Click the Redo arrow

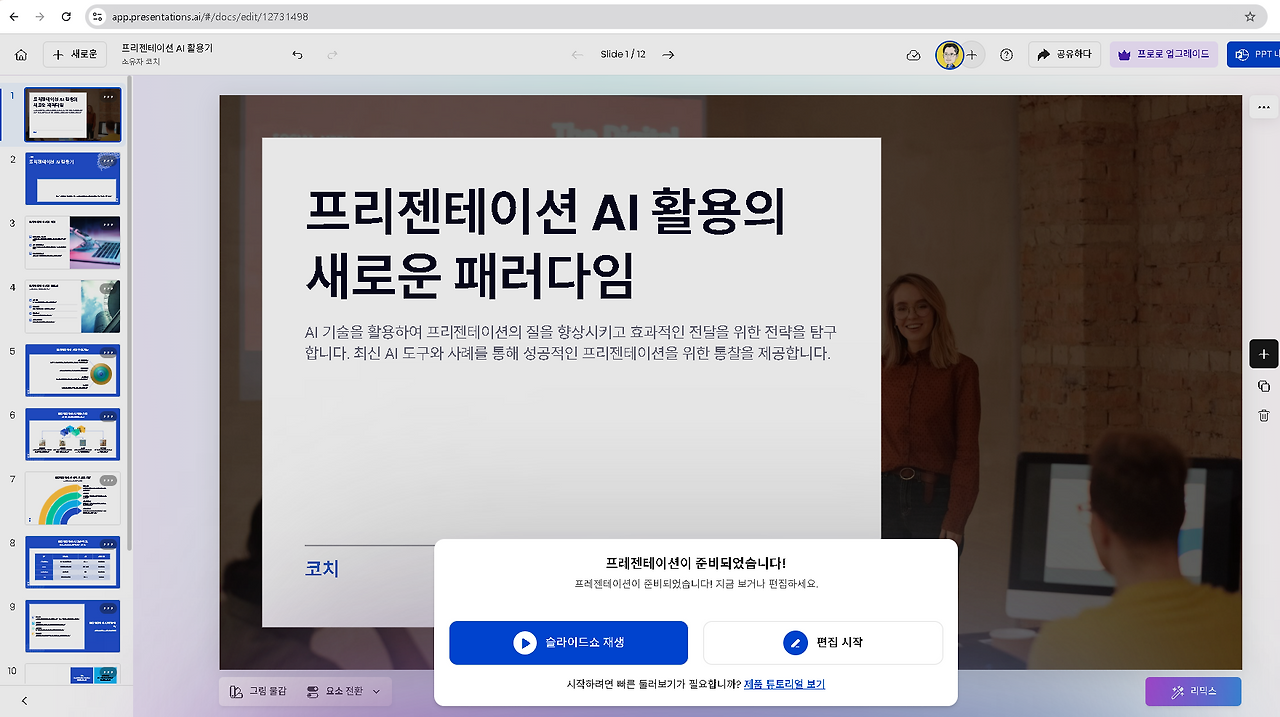331,55
